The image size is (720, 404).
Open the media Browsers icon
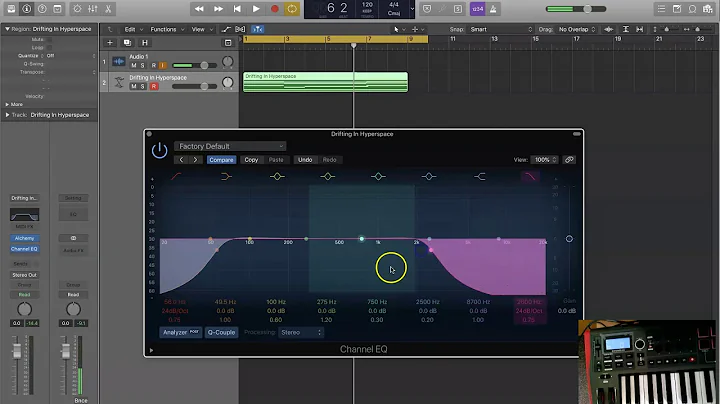708,9
